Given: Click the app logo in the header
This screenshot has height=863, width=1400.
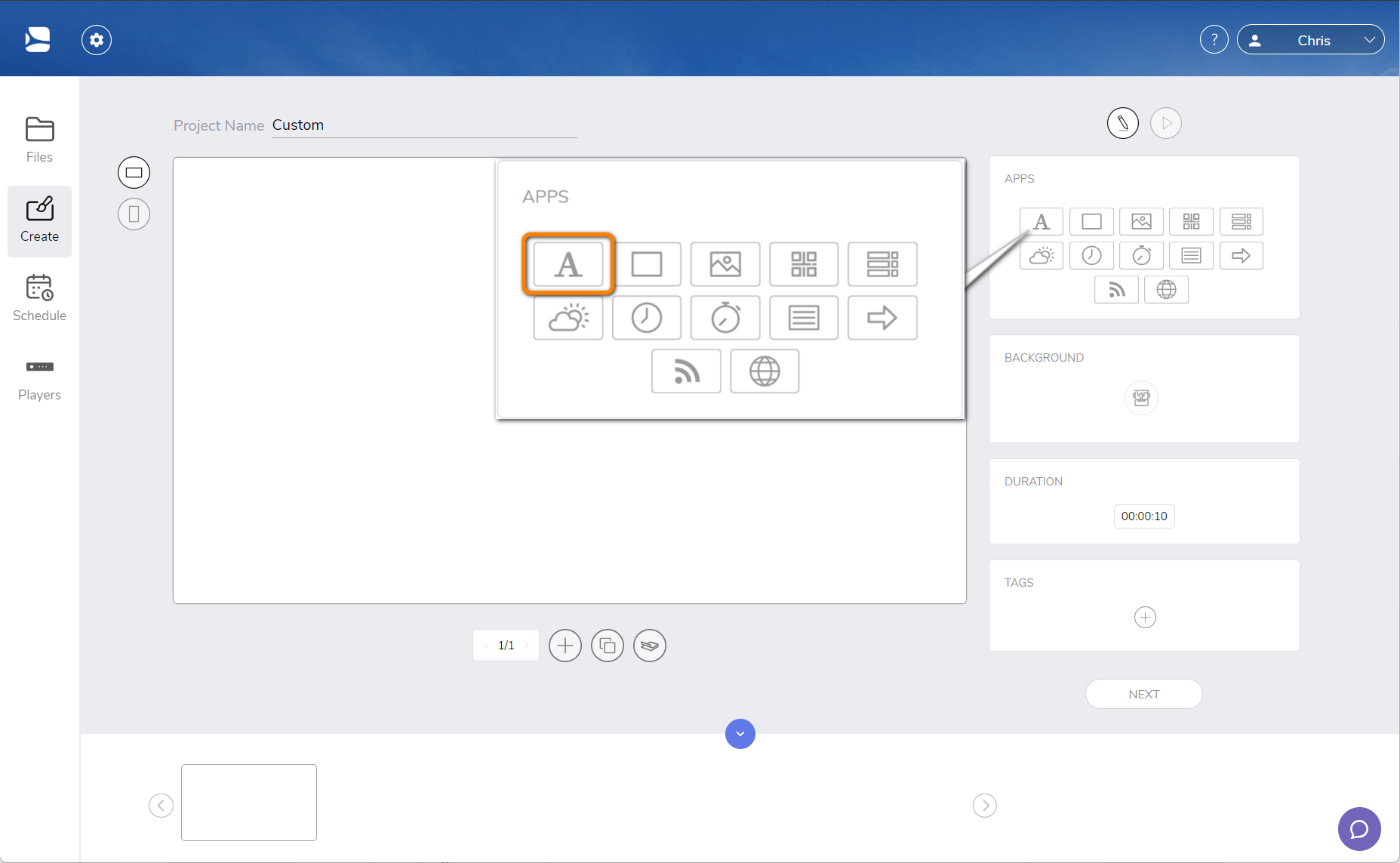Looking at the screenshot, I should pyautogui.click(x=38, y=39).
